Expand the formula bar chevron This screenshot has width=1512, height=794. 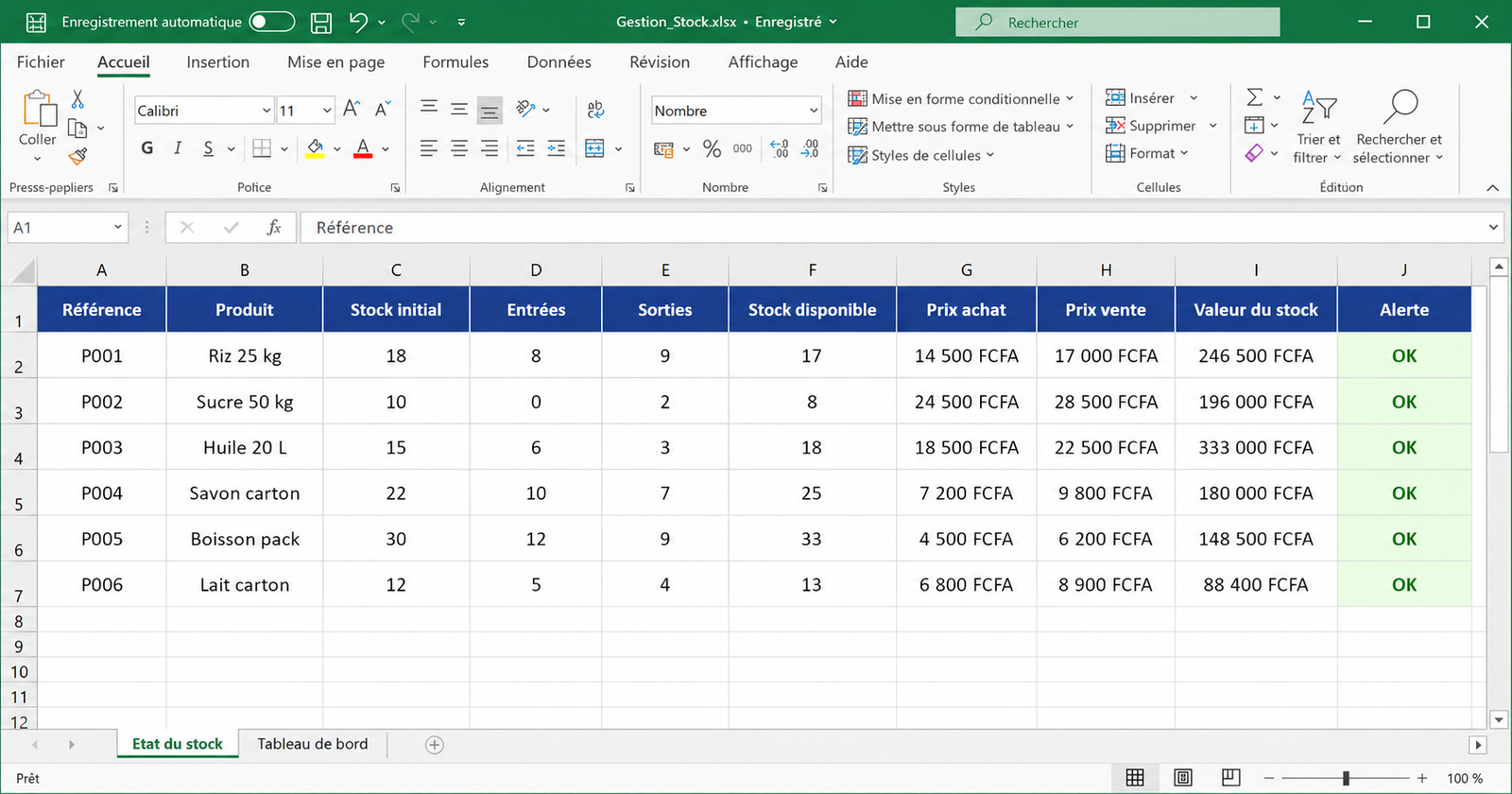1493,227
